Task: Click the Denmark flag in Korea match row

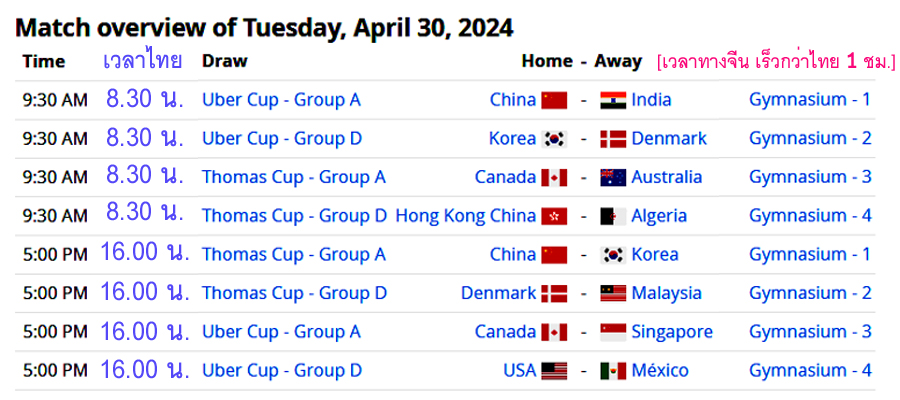Action: coord(613,139)
